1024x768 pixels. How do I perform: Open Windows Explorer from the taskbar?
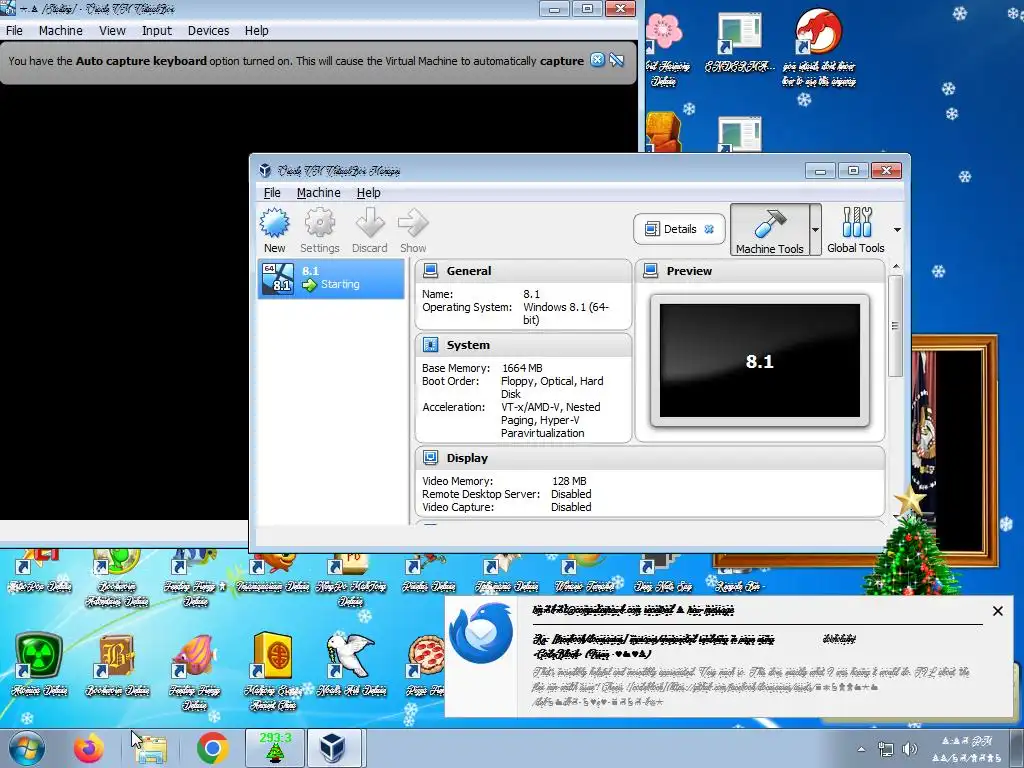pyautogui.click(x=151, y=750)
